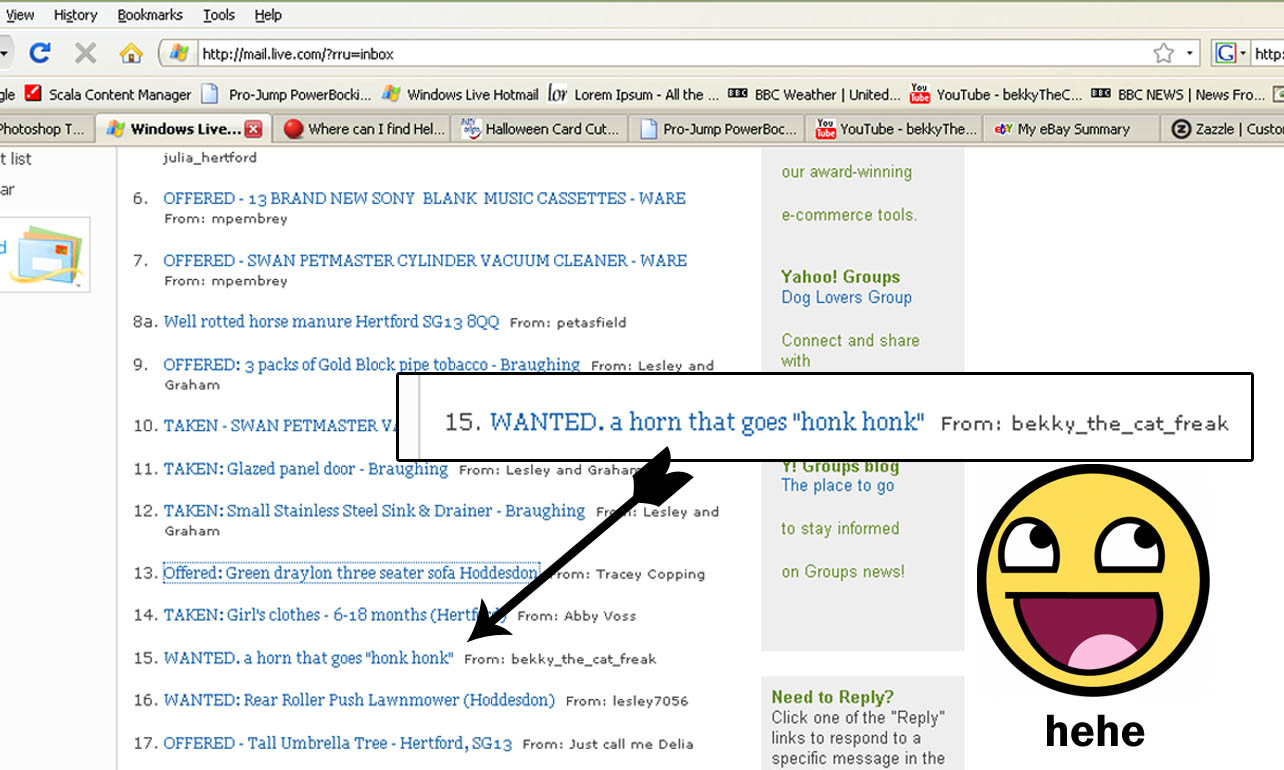This screenshot has width=1284, height=770.
Task: Open the Bookmarks menu
Action: point(150,15)
